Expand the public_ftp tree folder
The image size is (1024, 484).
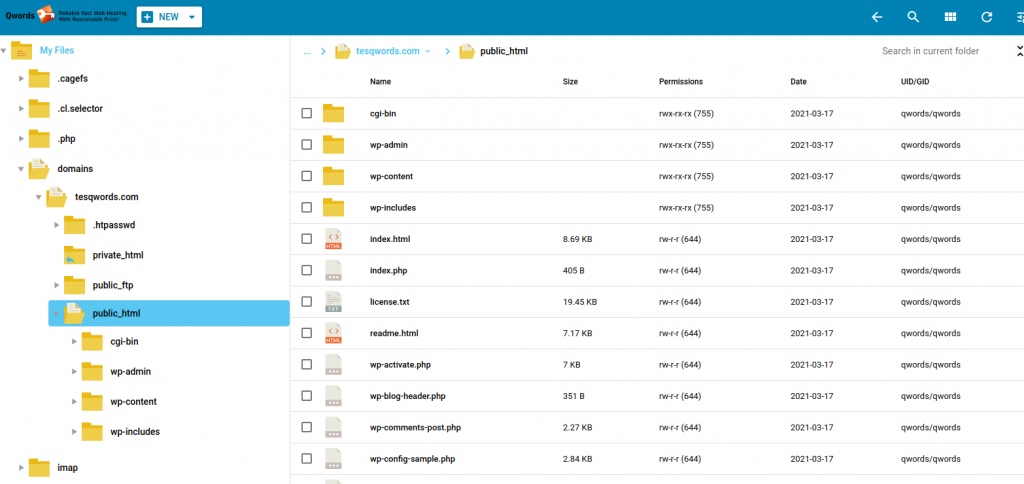tap(57, 285)
